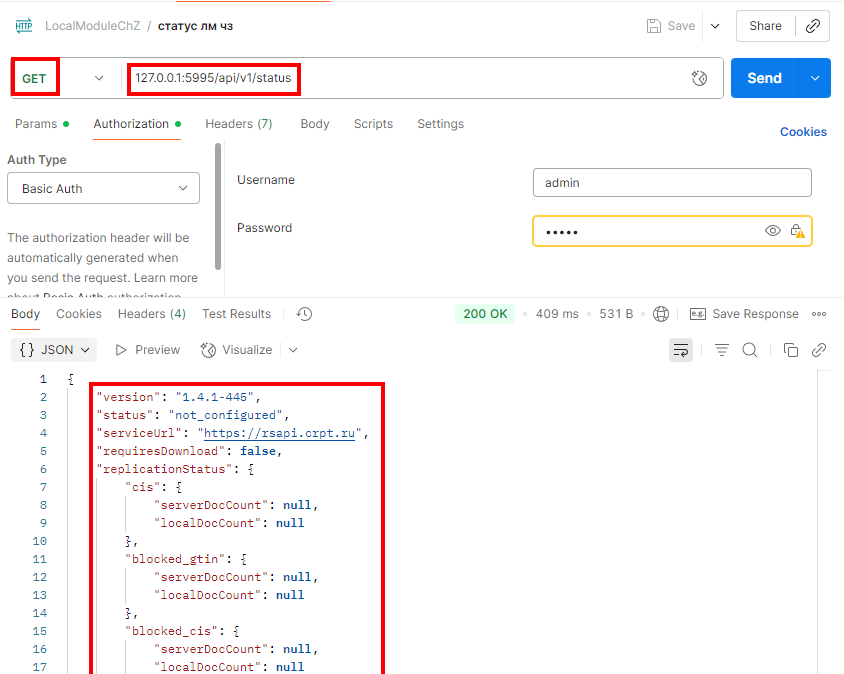Copy the response link icon

tap(819, 350)
